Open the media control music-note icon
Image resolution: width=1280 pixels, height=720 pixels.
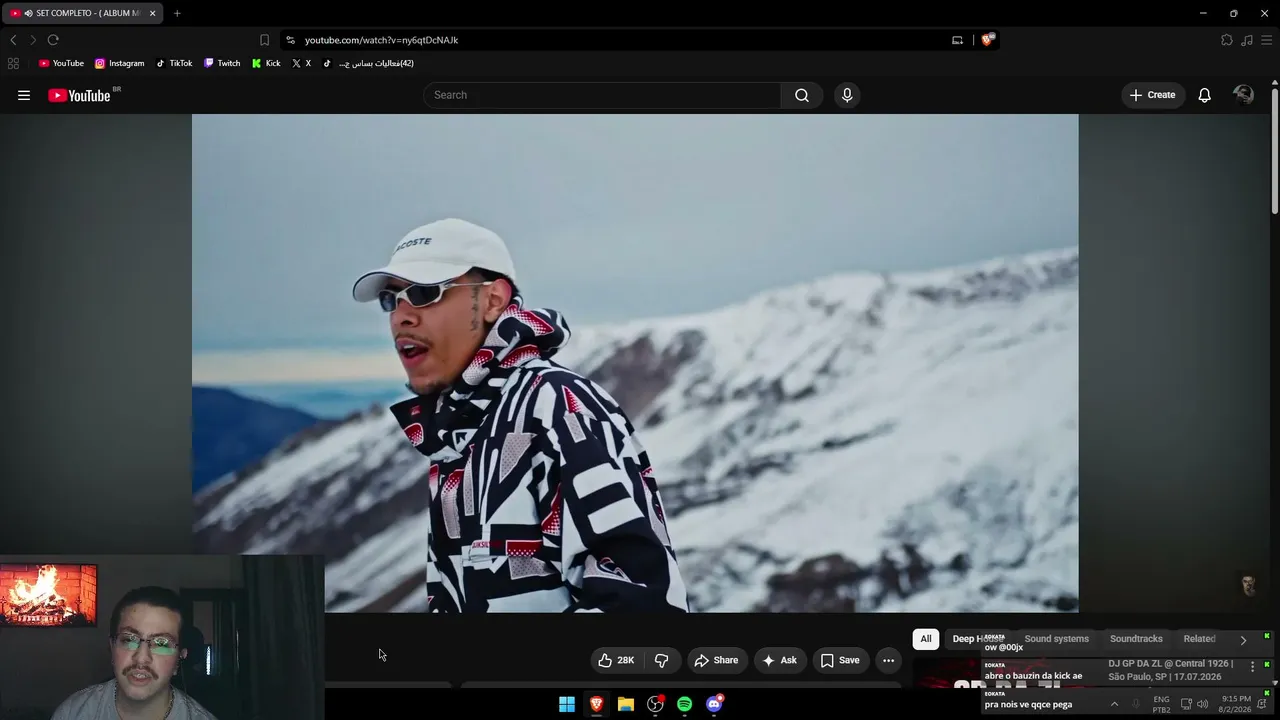(x=1246, y=40)
